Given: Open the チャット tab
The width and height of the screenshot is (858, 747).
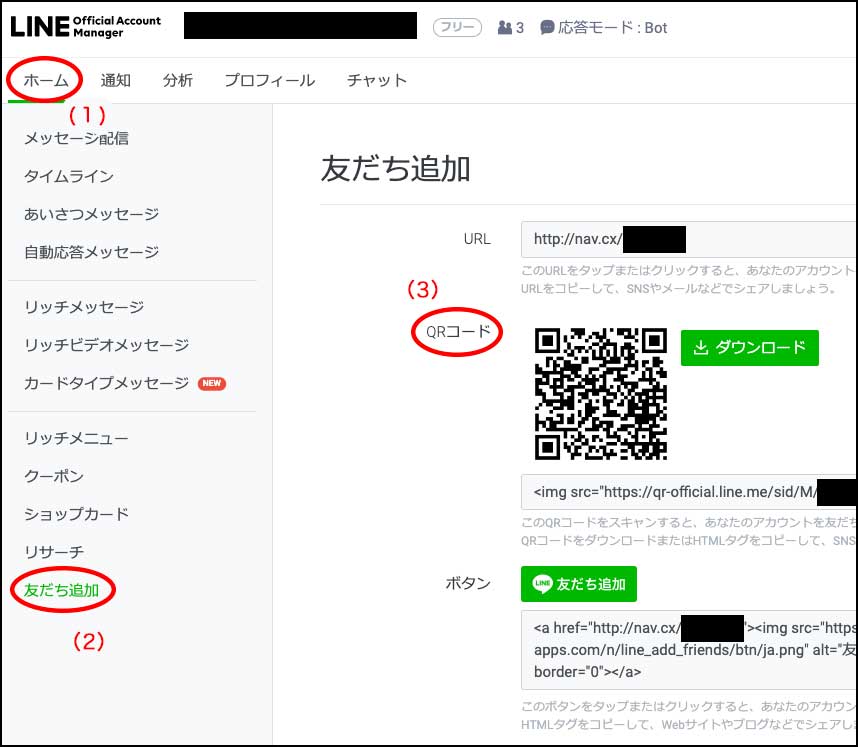Looking at the screenshot, I should (376, 81).
